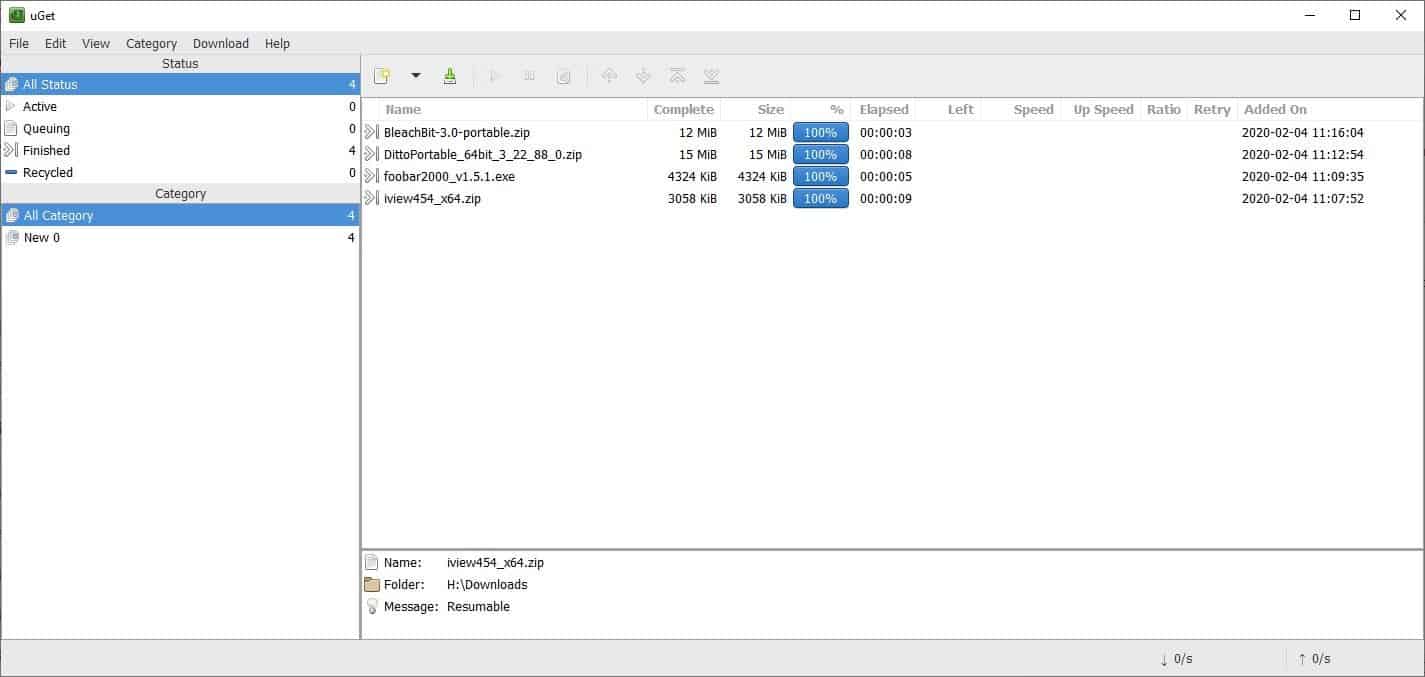Move download to top of queue
The width and height of the screenshot is (1425, 677).
[677, 75]
